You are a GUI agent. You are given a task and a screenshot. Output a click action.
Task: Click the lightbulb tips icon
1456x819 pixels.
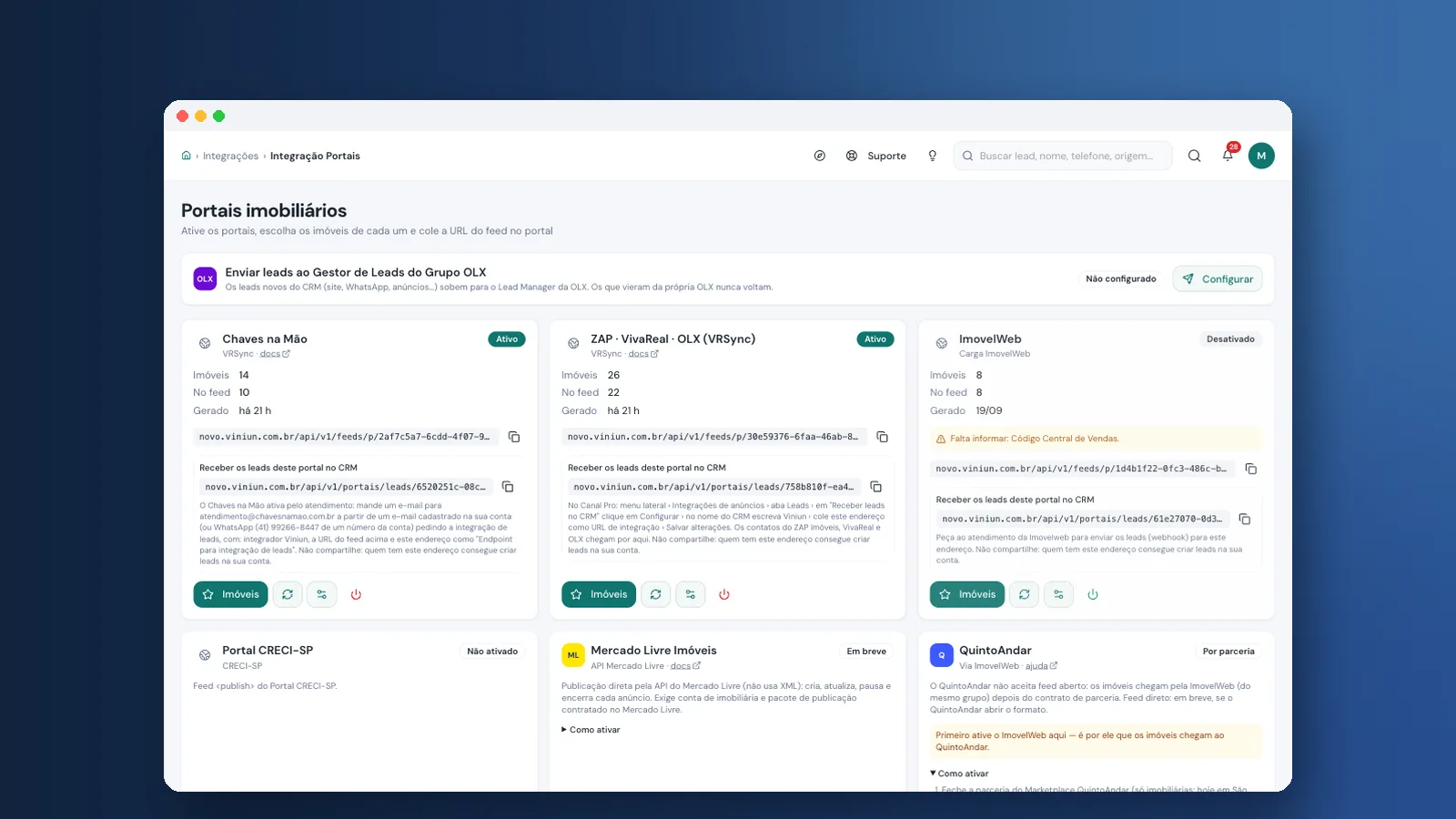click(933, 156)
